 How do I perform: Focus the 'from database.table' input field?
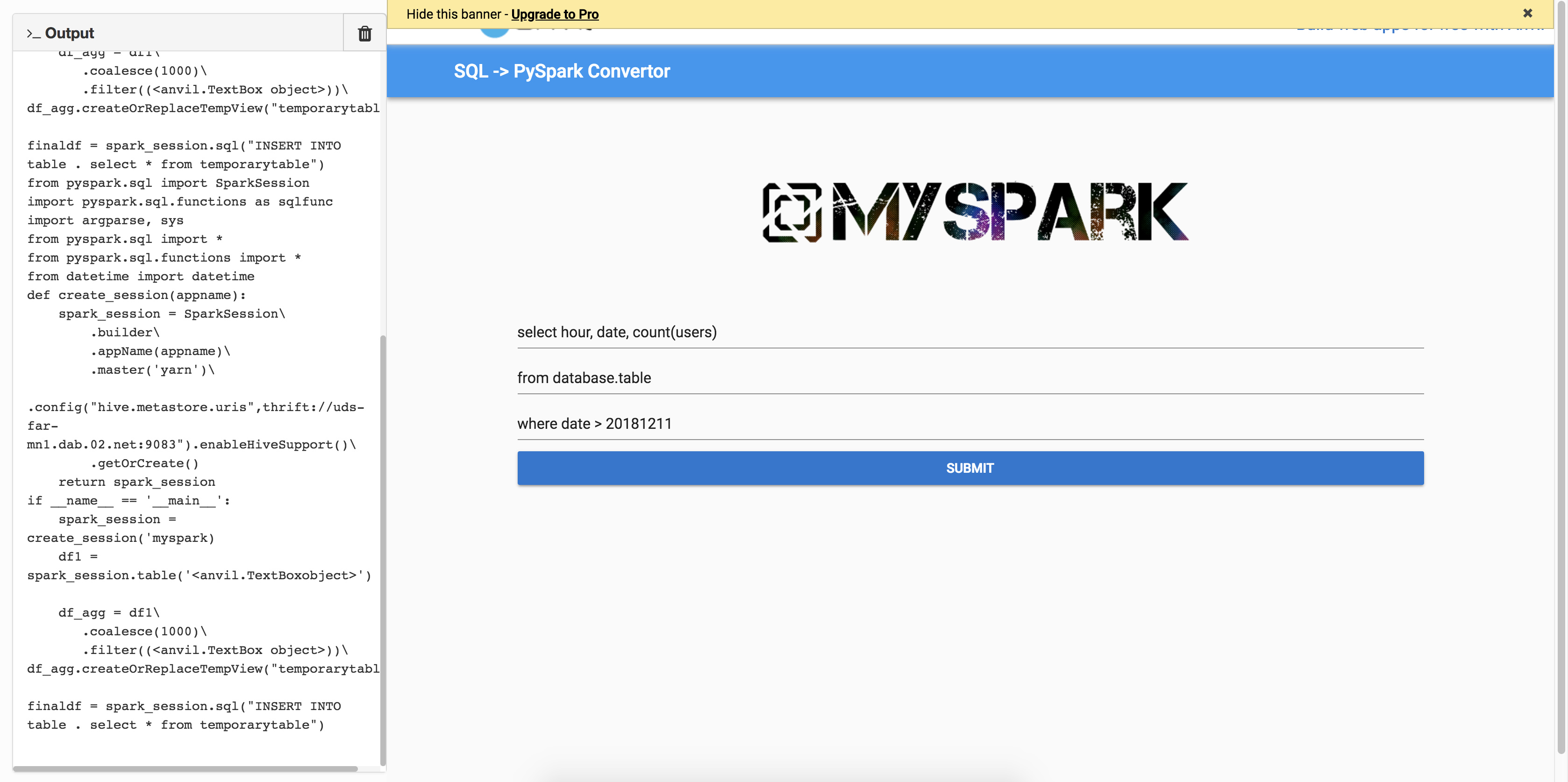click(970, 378)
